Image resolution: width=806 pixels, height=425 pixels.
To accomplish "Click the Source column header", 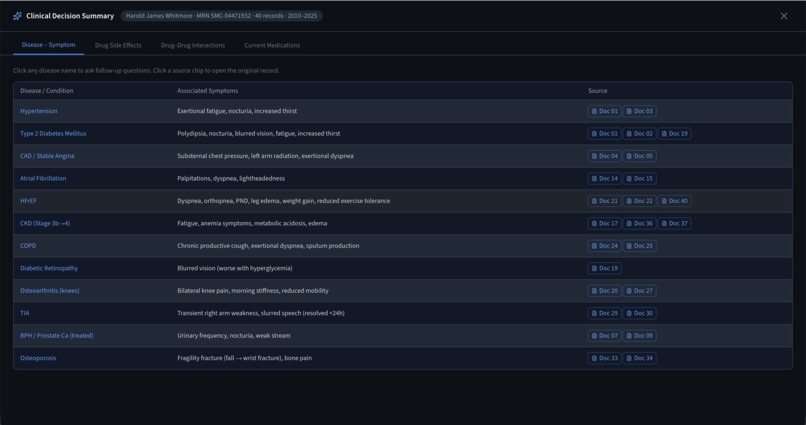I will 598,91.
